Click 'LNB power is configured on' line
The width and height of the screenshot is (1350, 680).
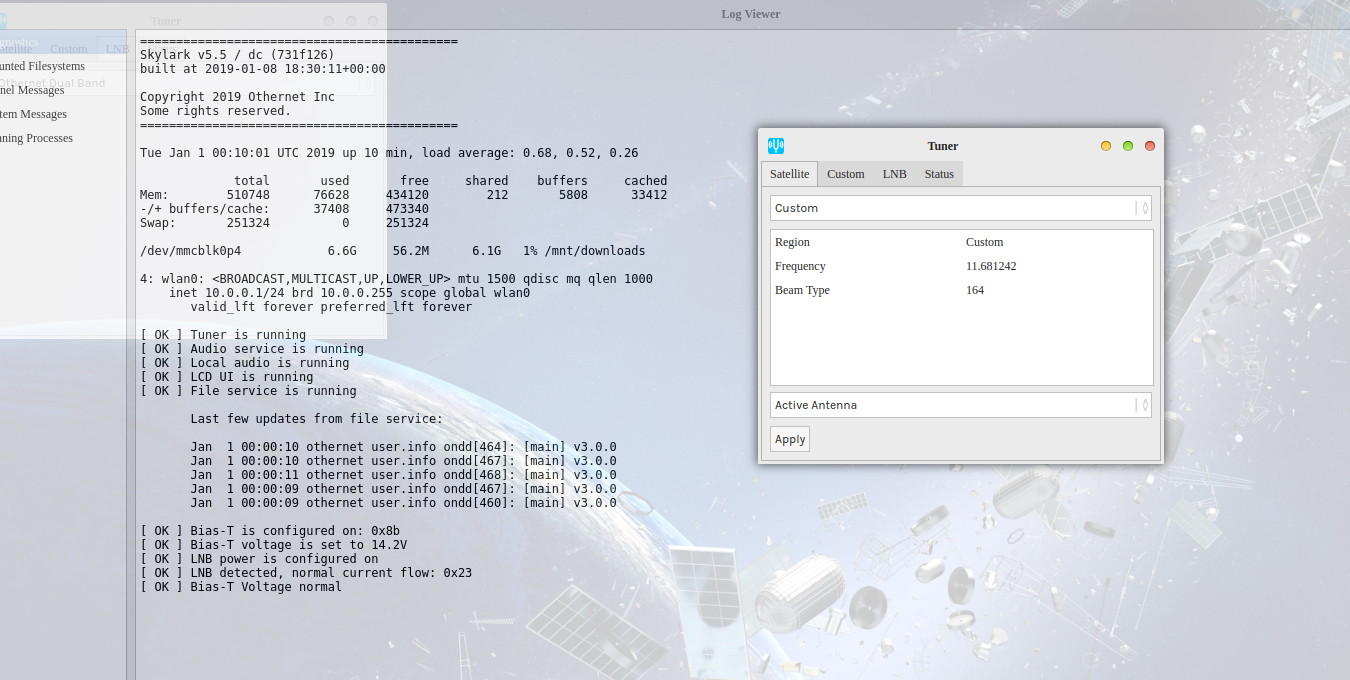(x=259, y=559)
